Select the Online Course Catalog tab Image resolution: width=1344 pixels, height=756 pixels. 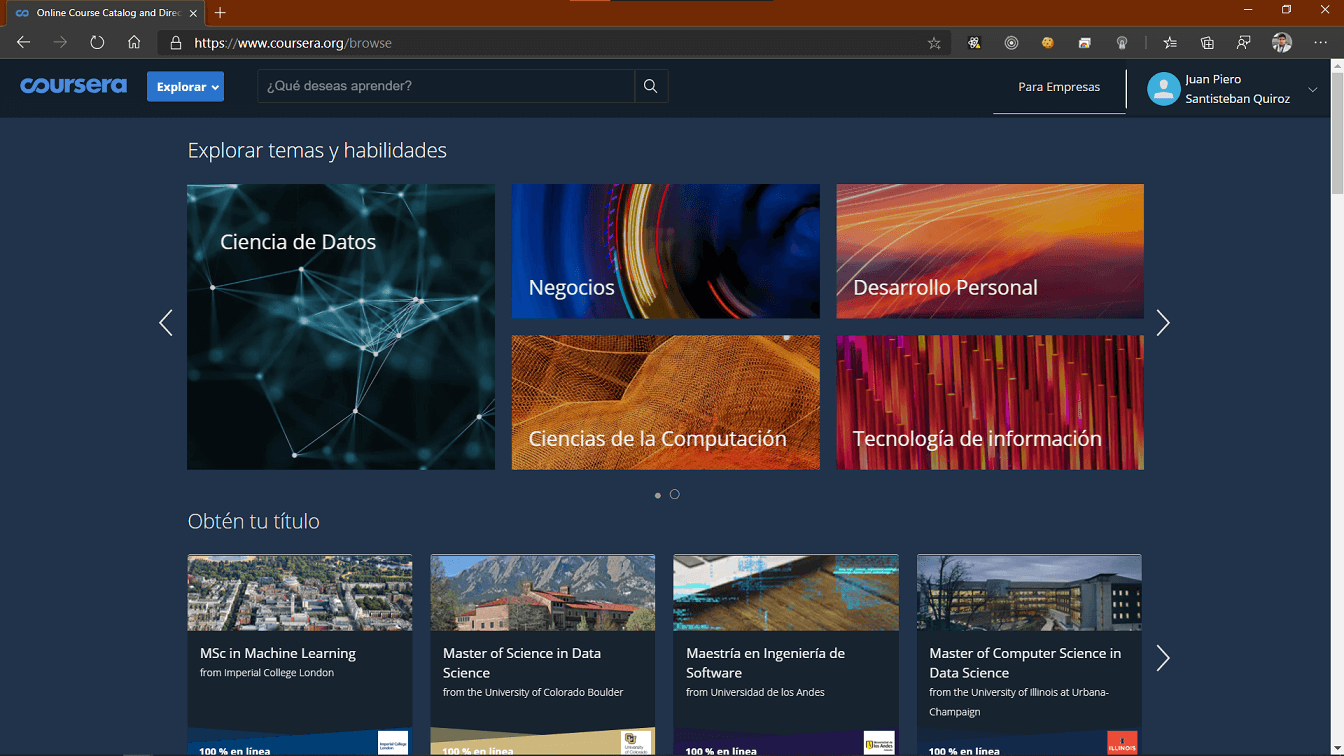[x=105, y=13]
